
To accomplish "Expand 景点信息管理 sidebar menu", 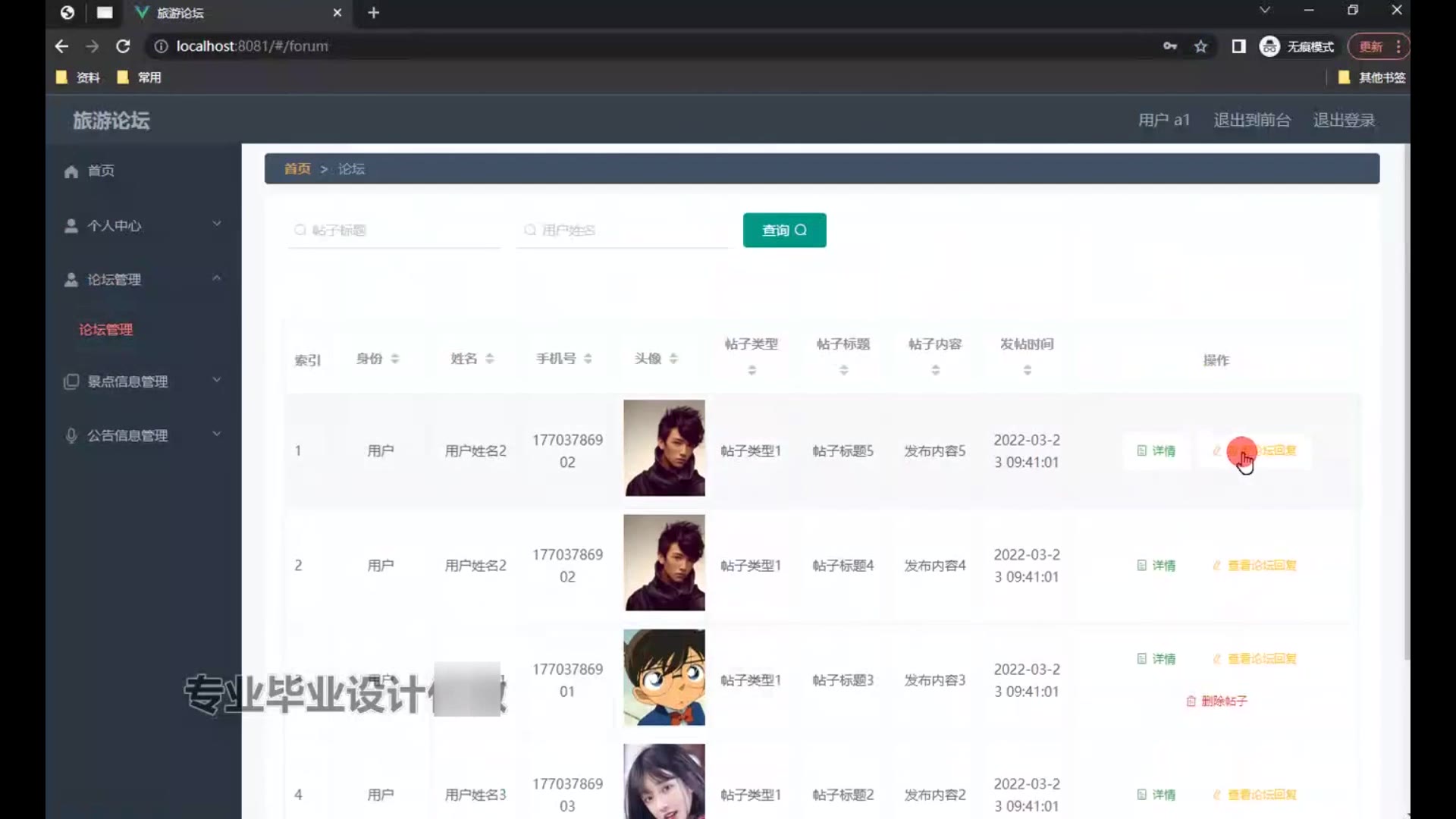I will point(143,381).
